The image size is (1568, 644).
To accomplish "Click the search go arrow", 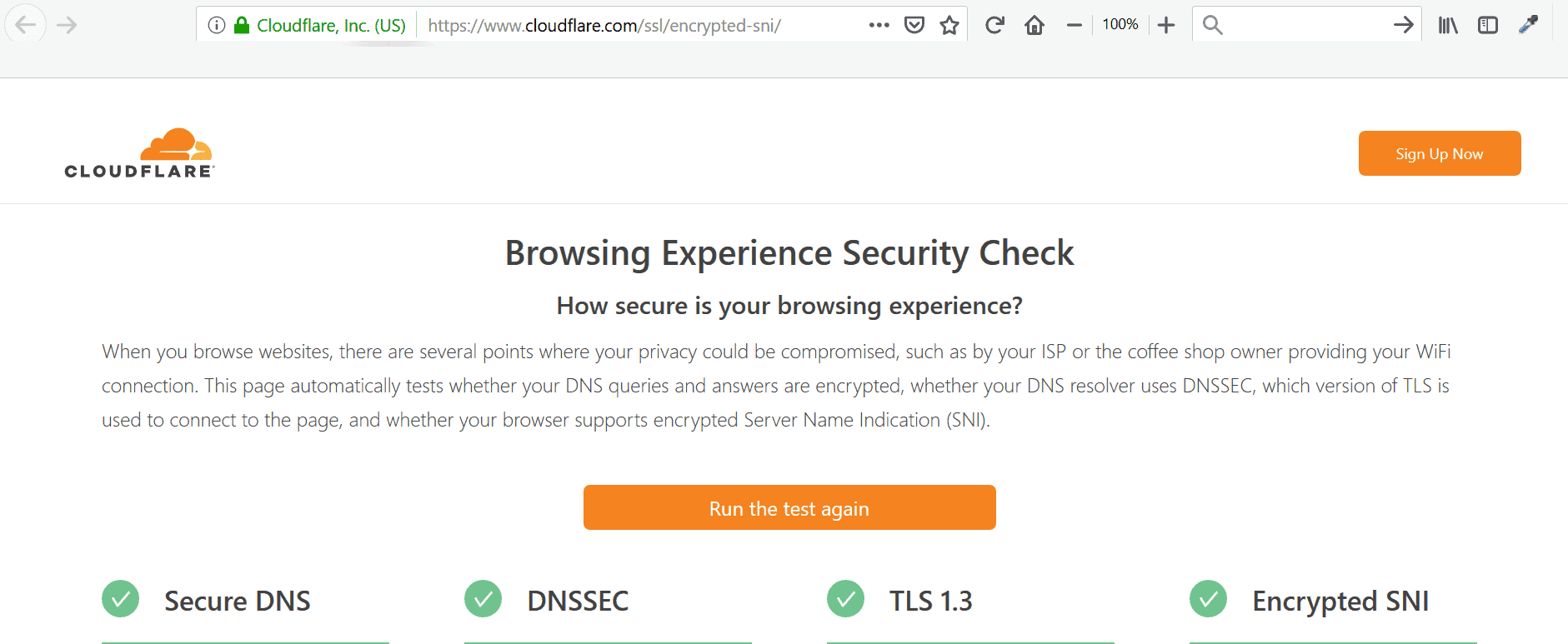I will click(x=1404, y=25).
